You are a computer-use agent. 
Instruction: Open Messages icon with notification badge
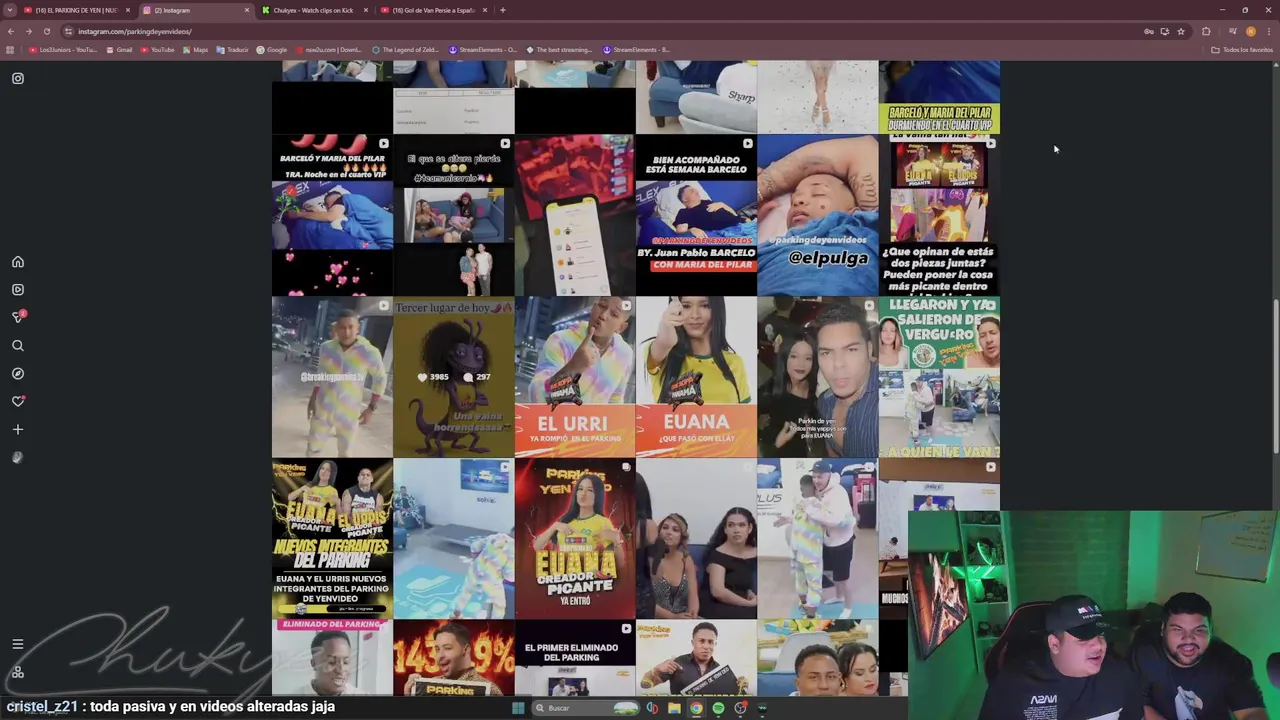pos(18,317)
